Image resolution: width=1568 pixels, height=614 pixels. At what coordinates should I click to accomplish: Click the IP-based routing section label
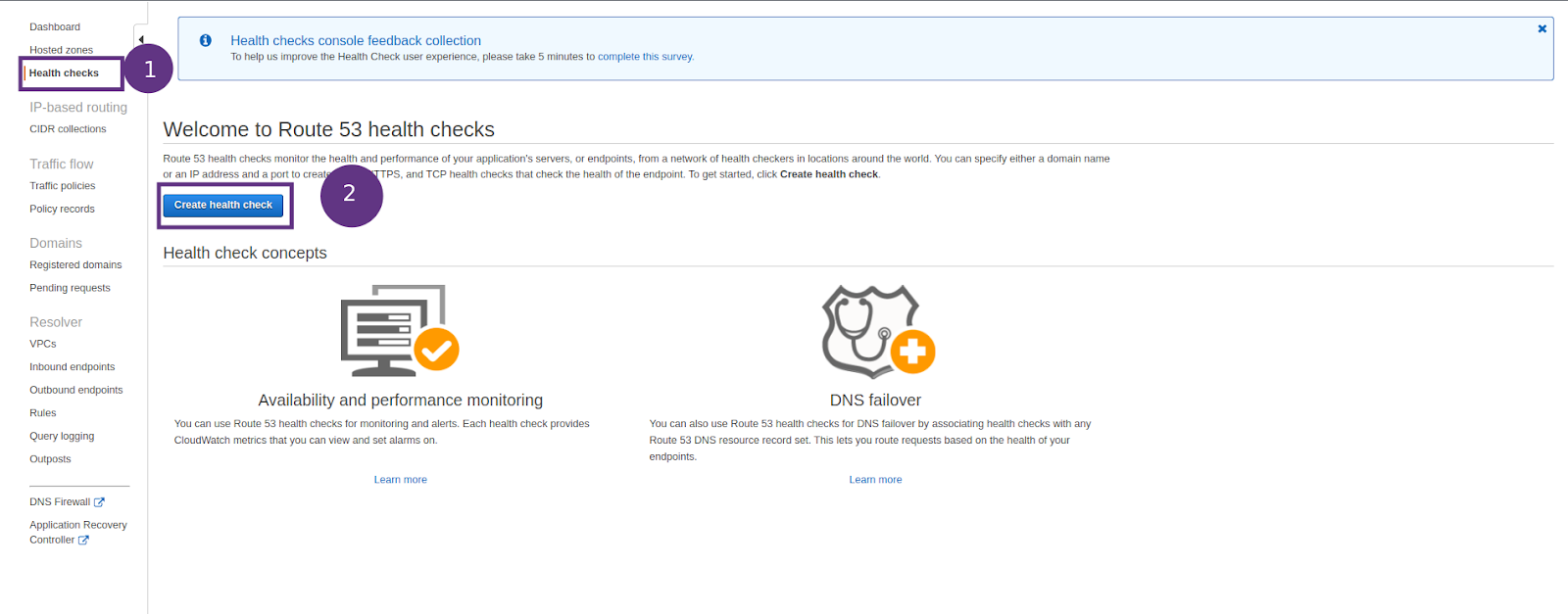[78, 108]
